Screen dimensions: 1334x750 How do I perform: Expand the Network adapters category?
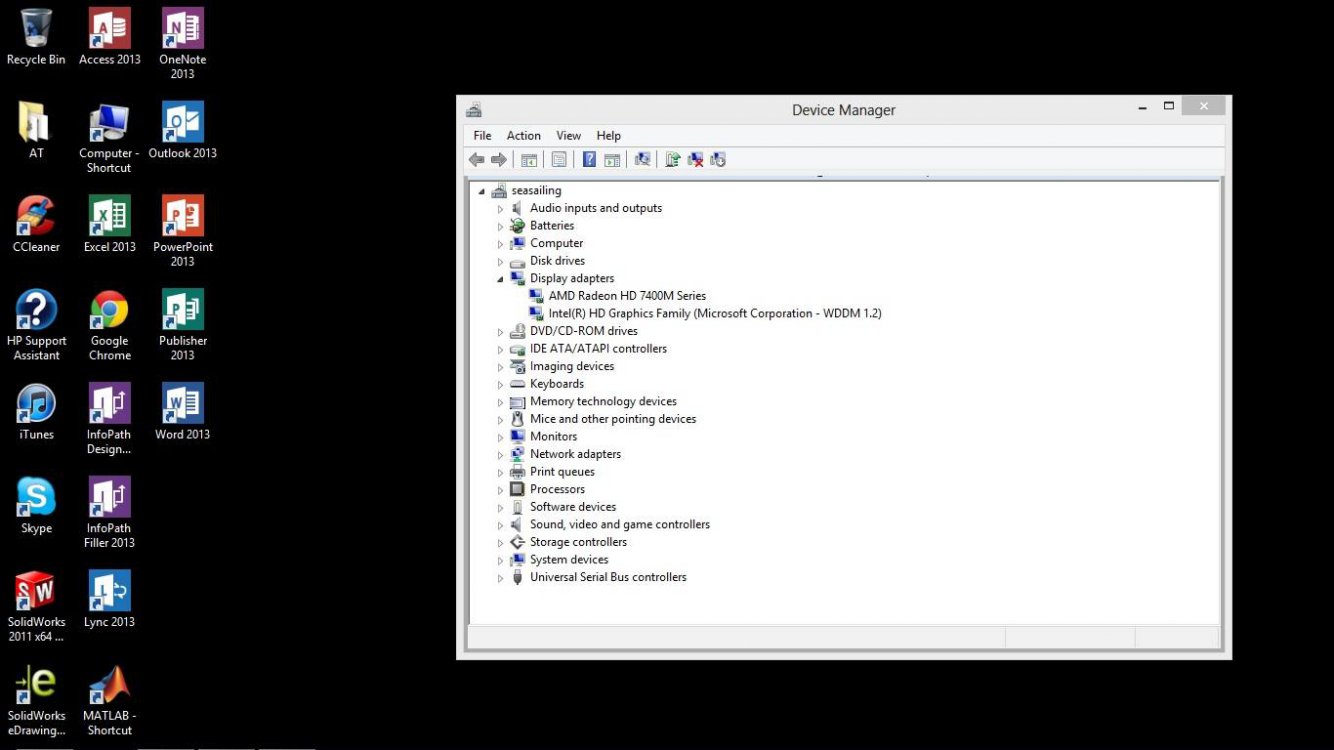501,455
